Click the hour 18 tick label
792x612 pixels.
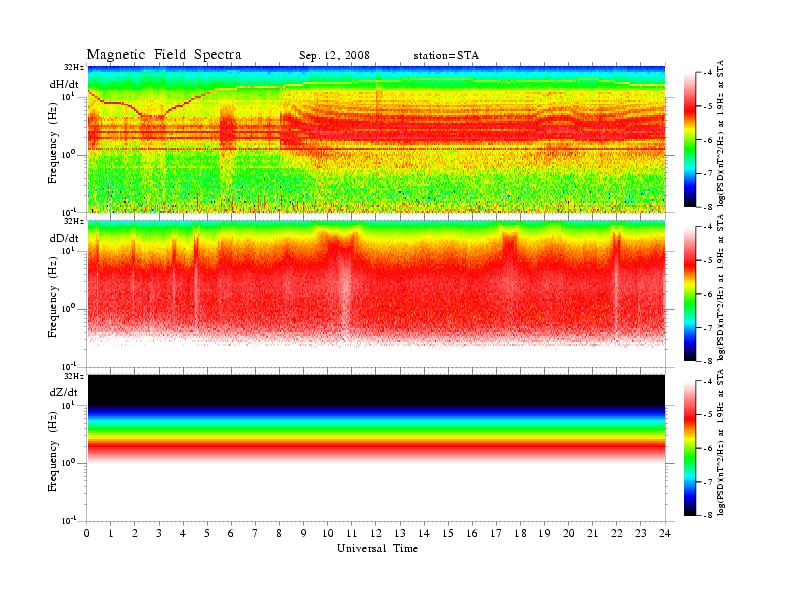[520, 533]
